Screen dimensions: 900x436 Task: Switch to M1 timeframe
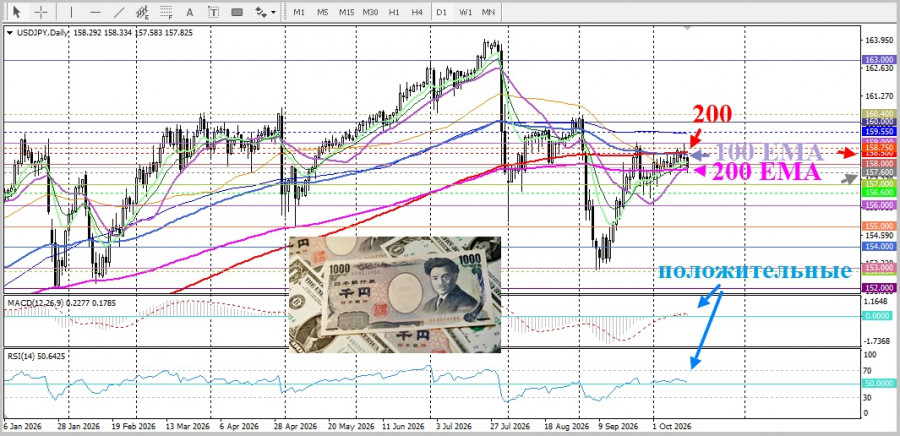(299, 11)
